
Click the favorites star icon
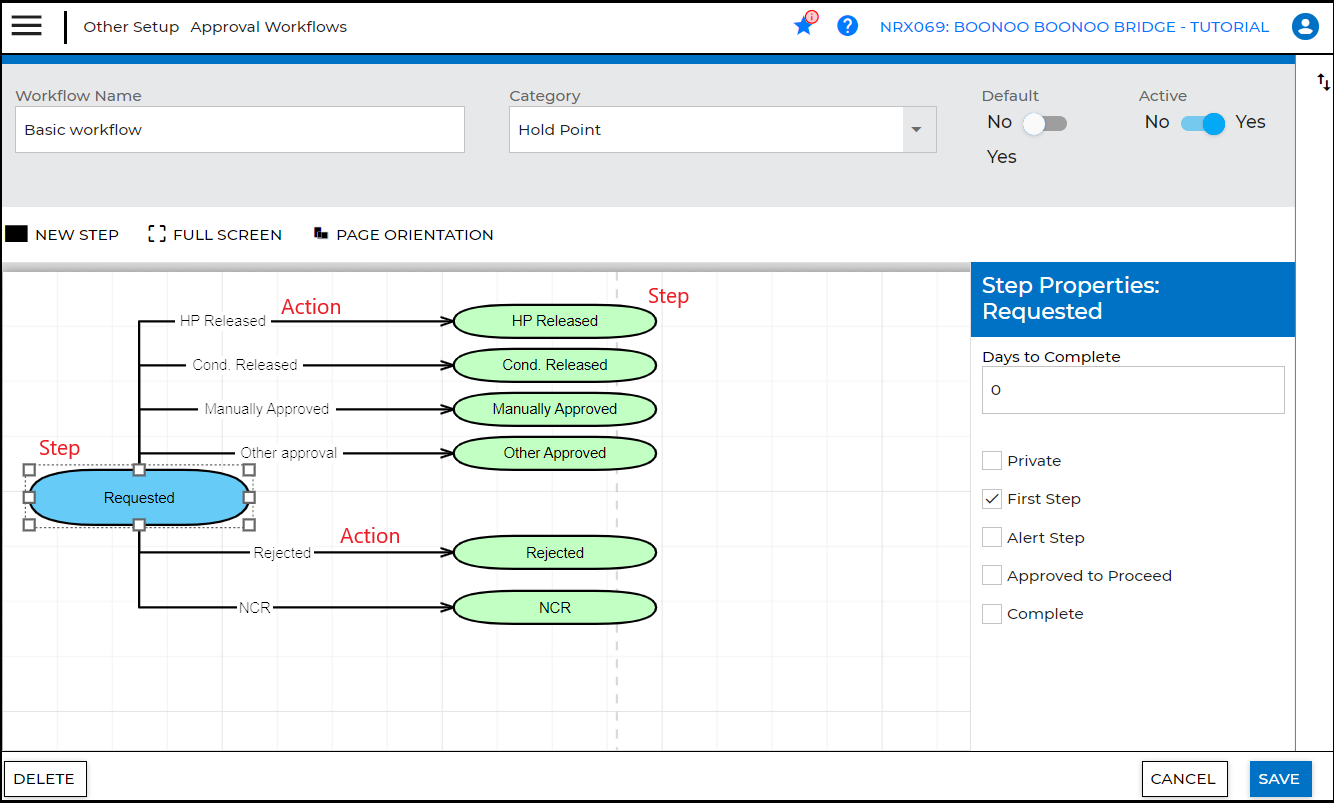(x=804, y=26)
